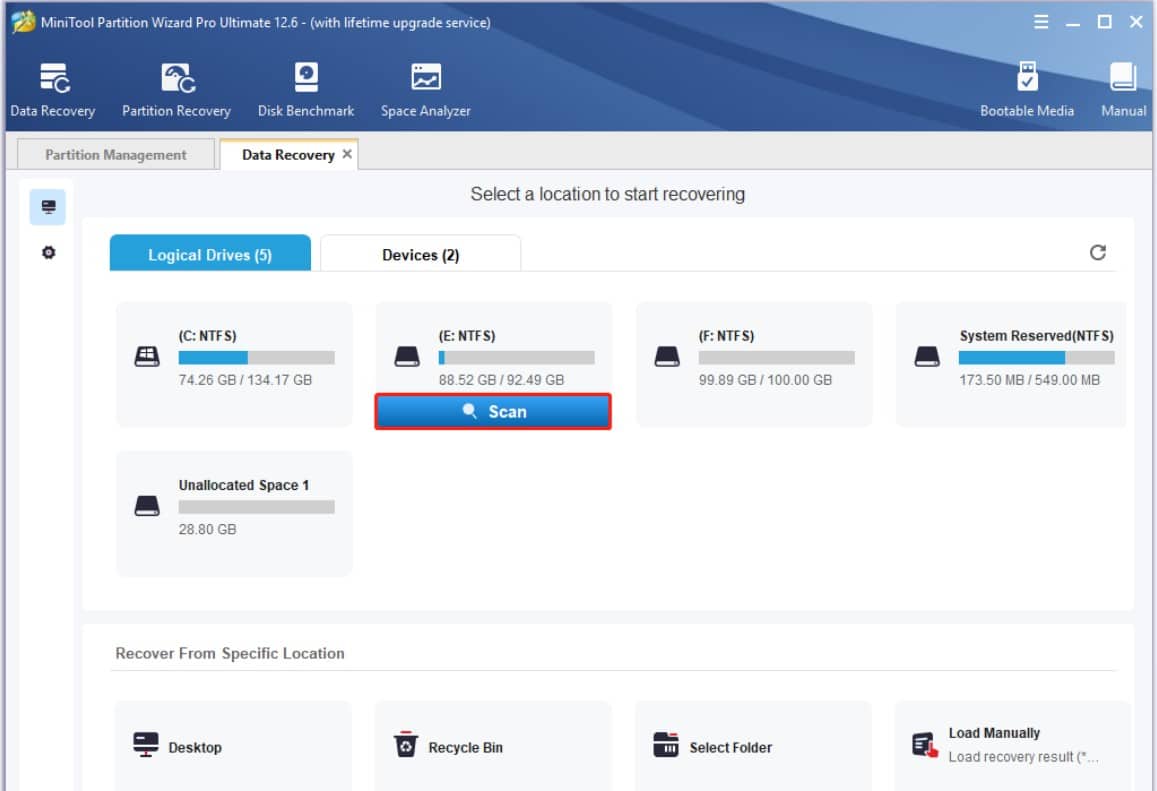Recover from Desktop location

click(233, 746)
